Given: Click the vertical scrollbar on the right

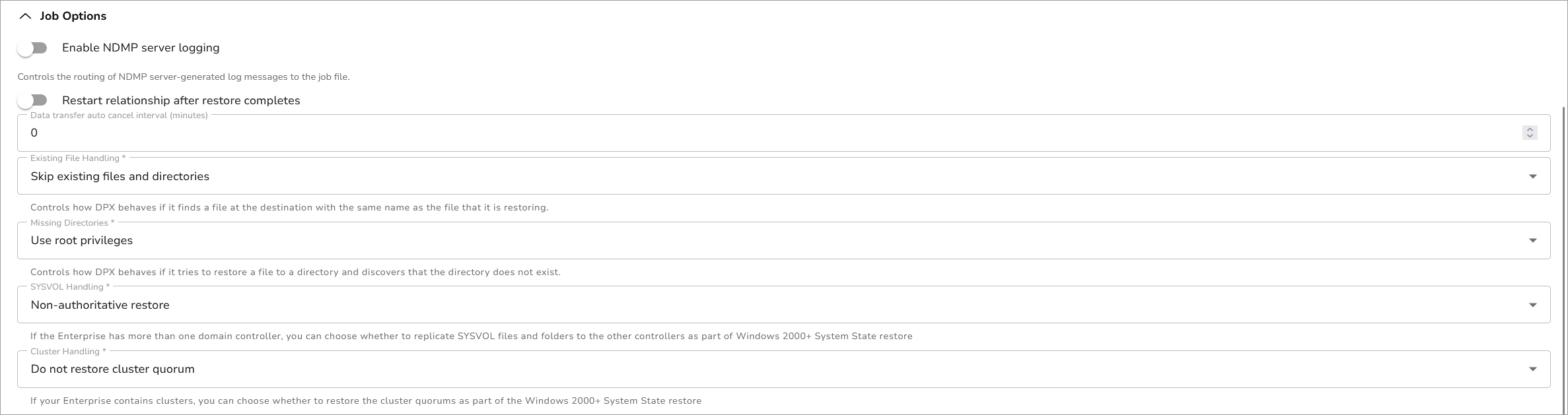Looking at the screenshot, I should pos(1563,257).
